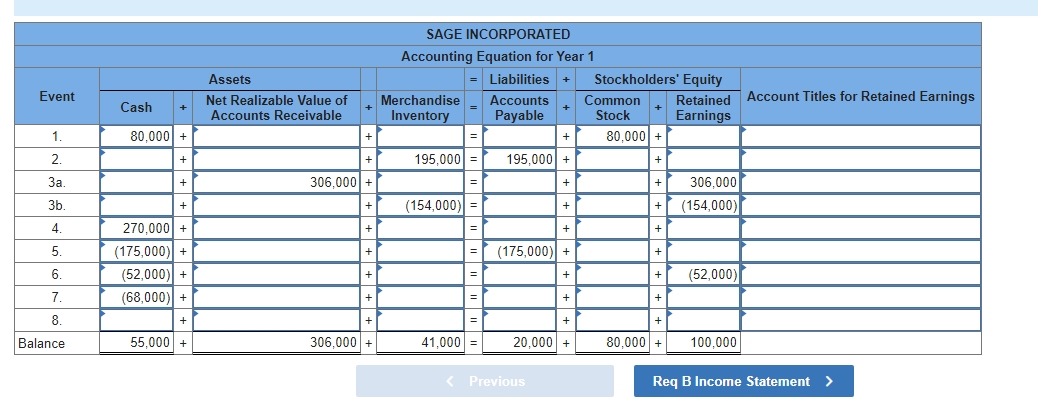Open Account Titles dropdown for event 1
The image size is (1038, 403).
point(861,136)
